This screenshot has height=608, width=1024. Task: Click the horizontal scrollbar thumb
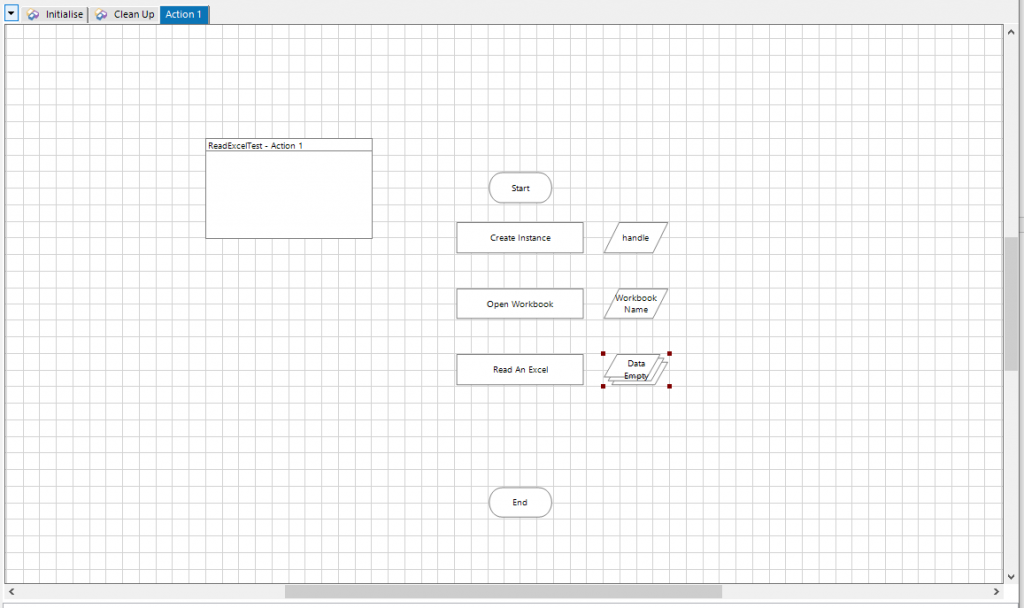point(503,592)
